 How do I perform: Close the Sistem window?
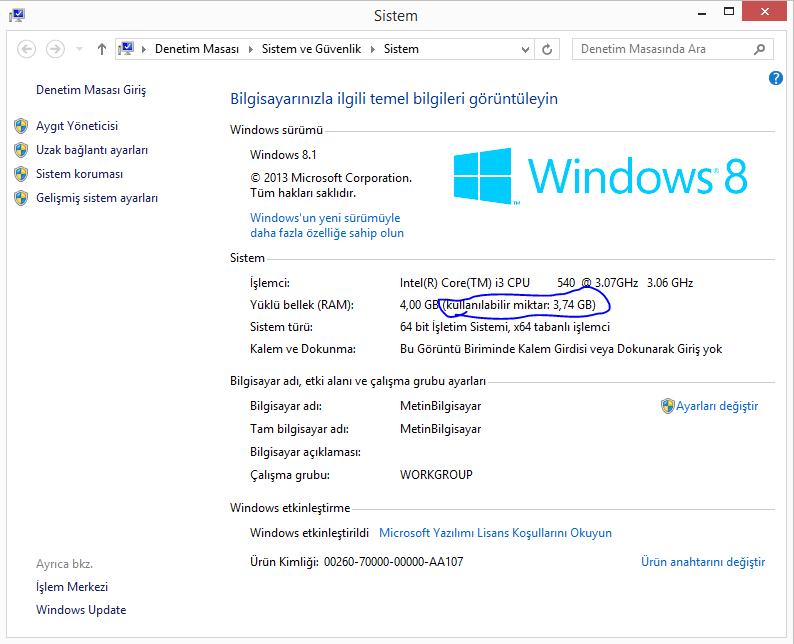click(x=764, y=11)
